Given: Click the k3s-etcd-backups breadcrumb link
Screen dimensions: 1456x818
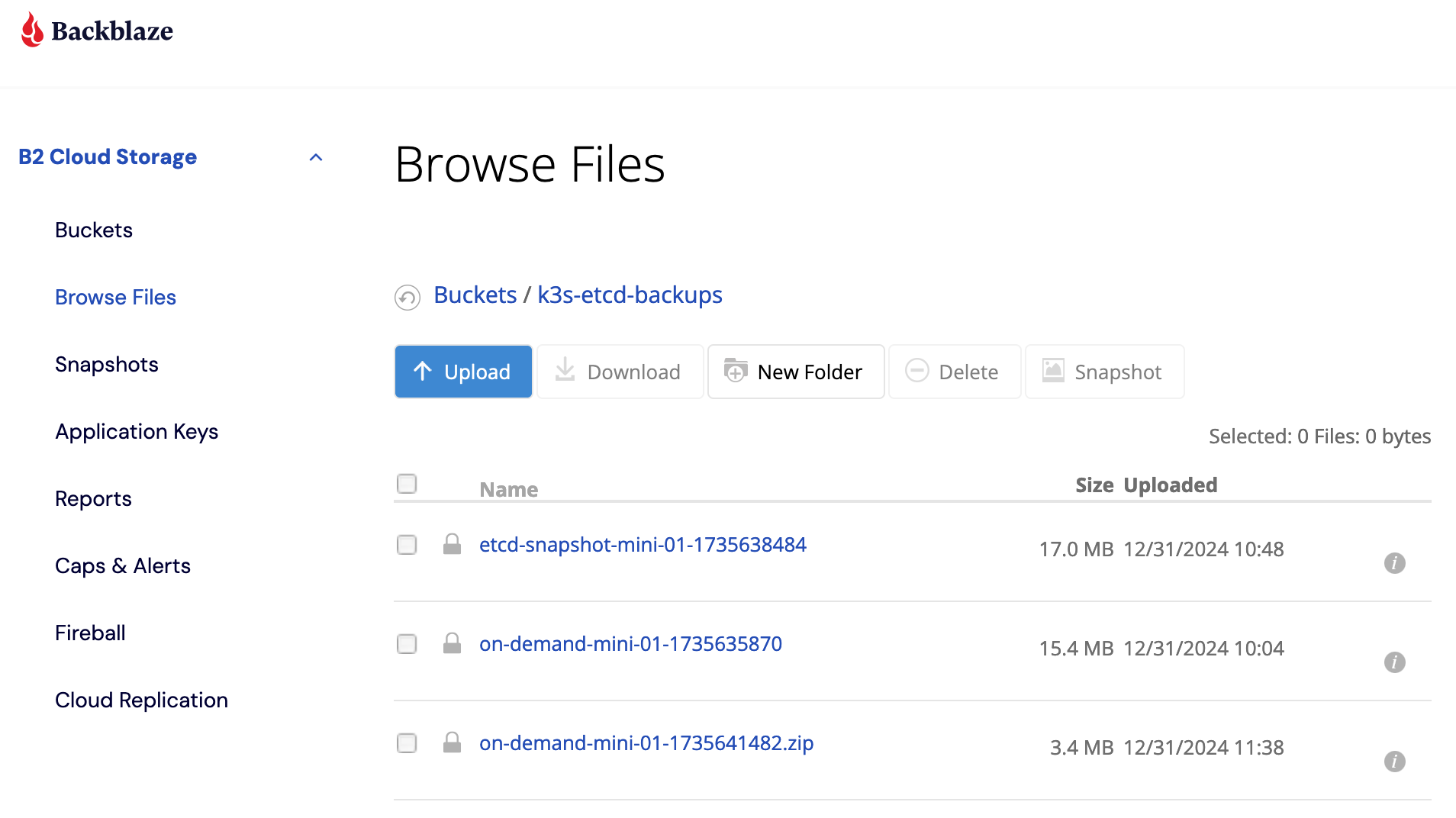Looking at the screenshot, I should point(630,295).
